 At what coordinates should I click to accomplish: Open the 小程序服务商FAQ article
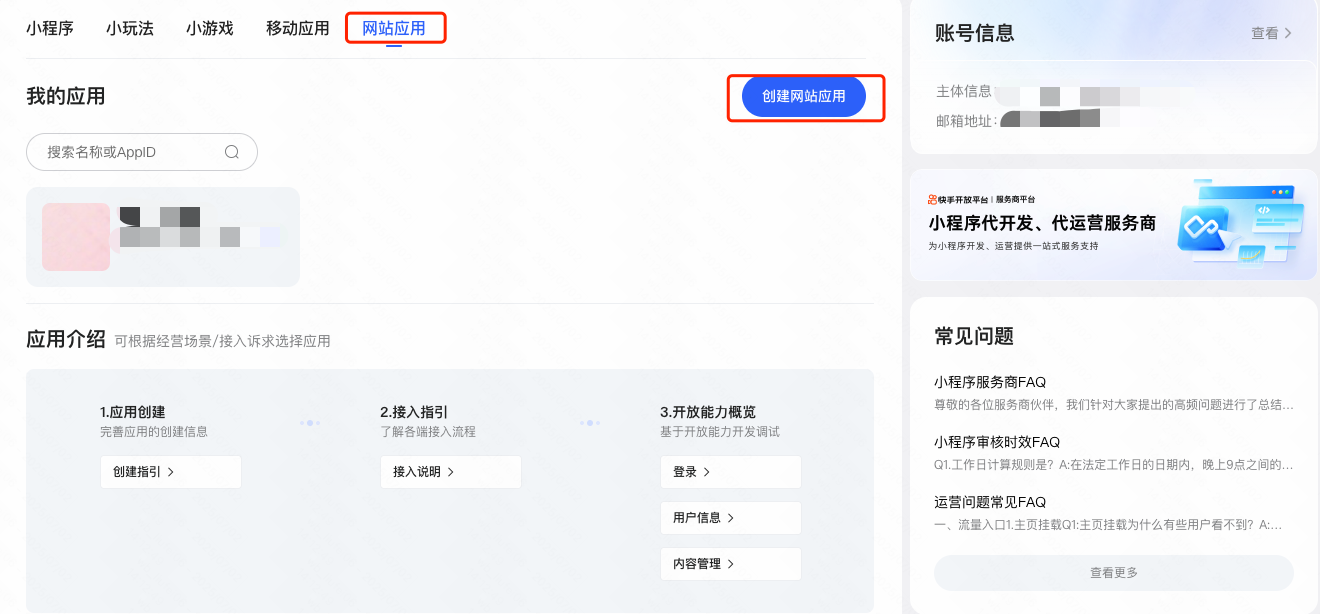click(x=990, y=382)
